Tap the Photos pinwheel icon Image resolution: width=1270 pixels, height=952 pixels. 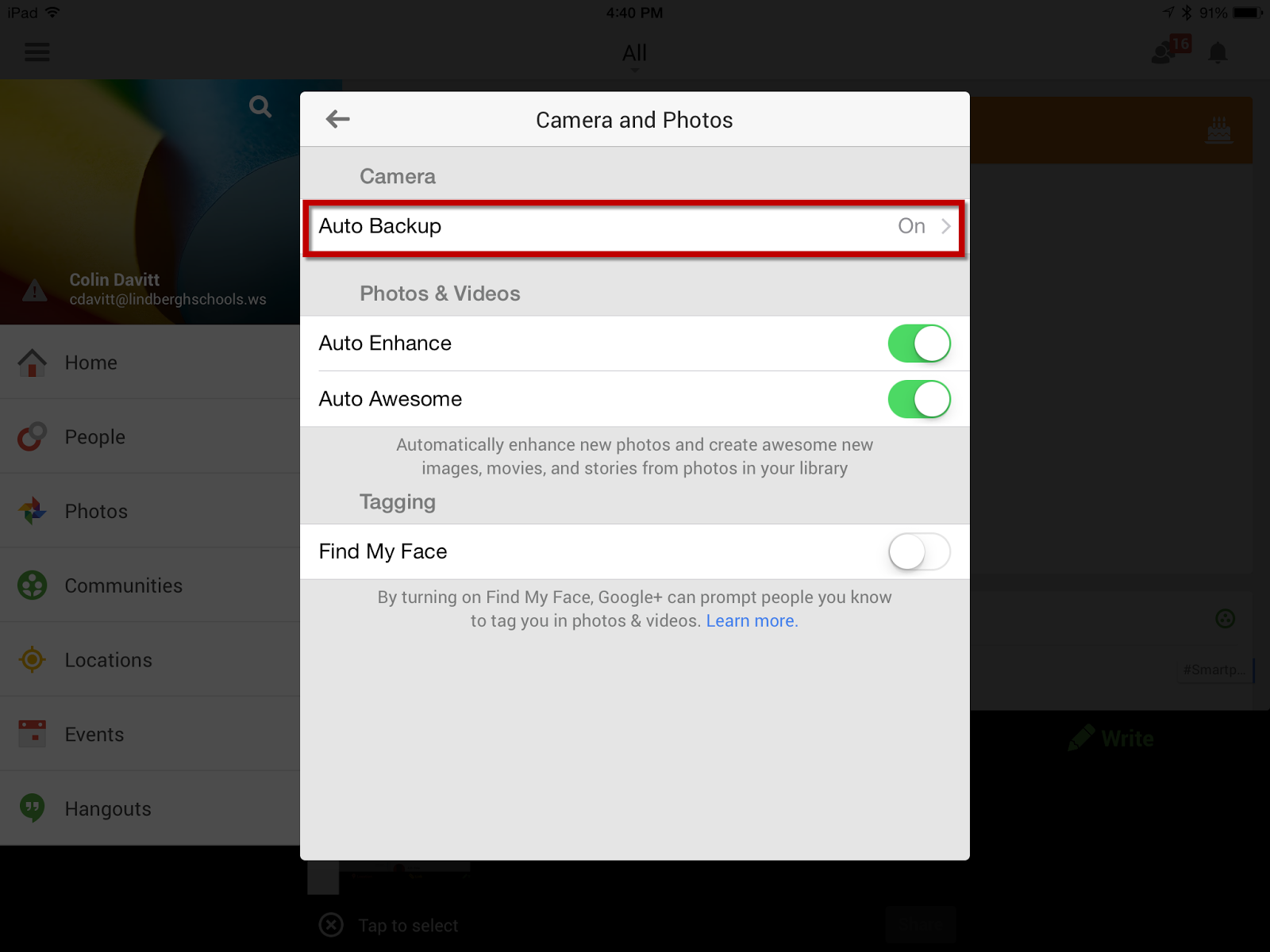click(32, 511)
